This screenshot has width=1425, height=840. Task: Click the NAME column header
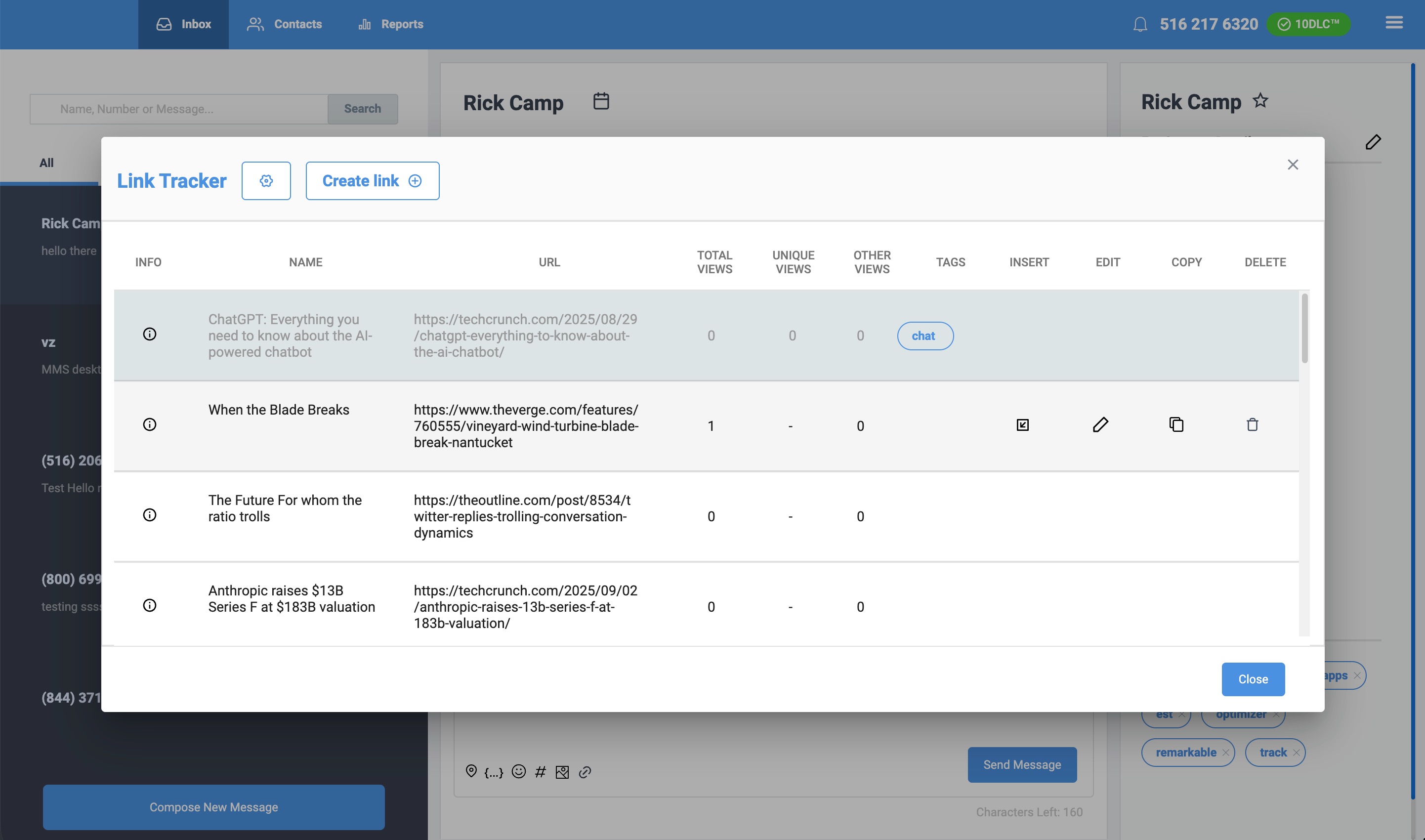point(305,262)
